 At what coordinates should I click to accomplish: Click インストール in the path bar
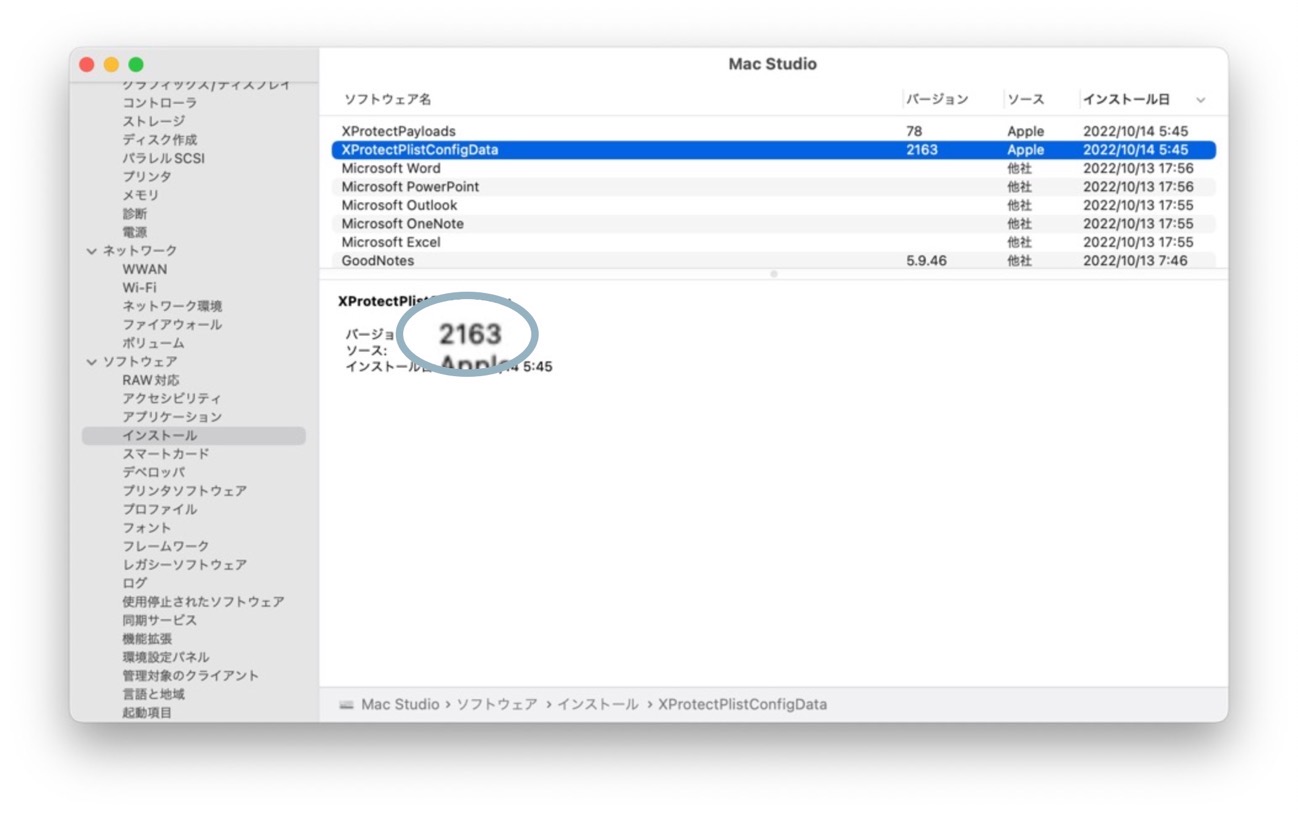click(x=598, y=705)
